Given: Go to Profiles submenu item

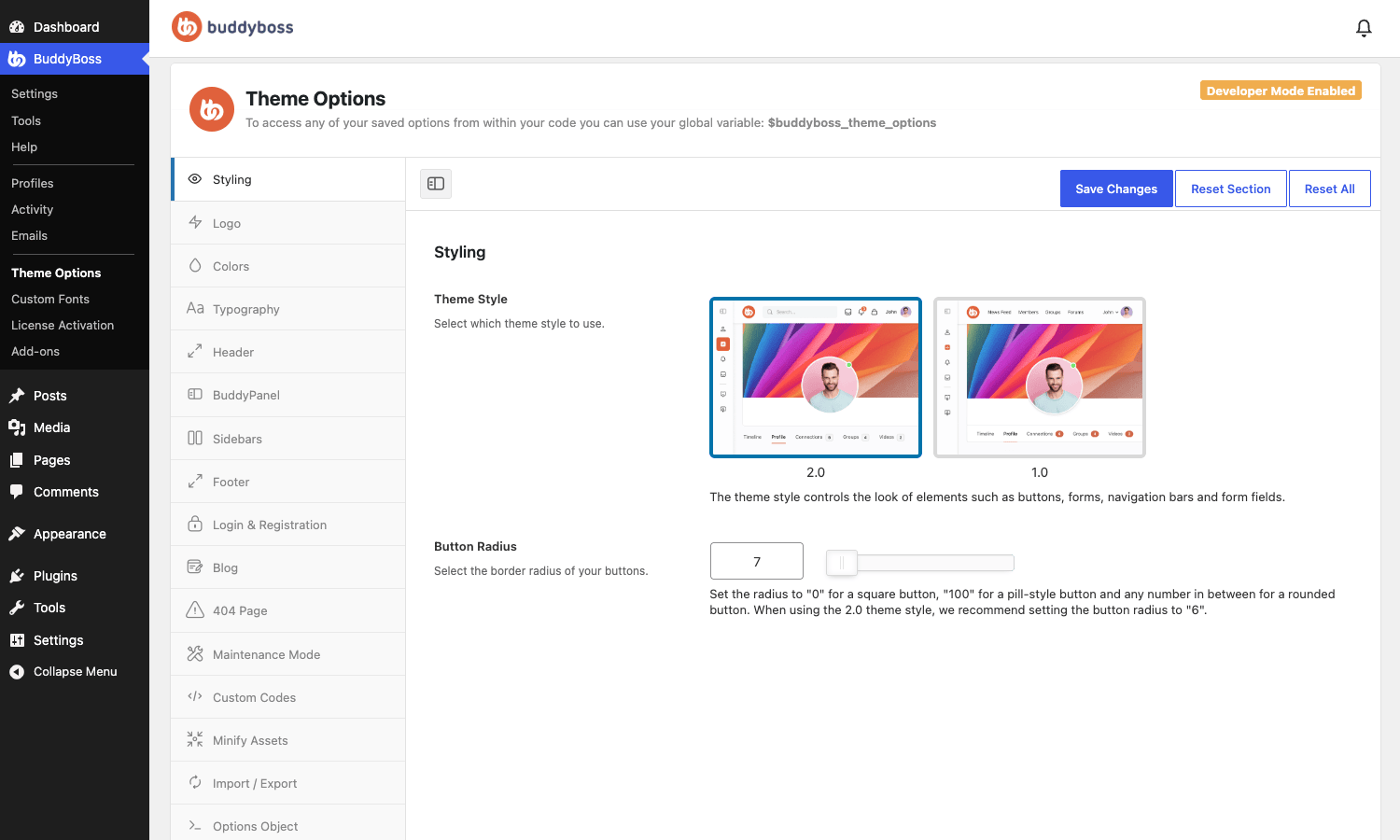Looking at the screenshot, I should tap(33, 184).
